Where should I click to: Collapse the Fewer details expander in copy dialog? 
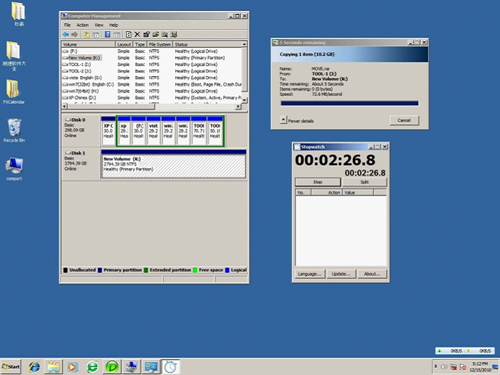(283, 119)
